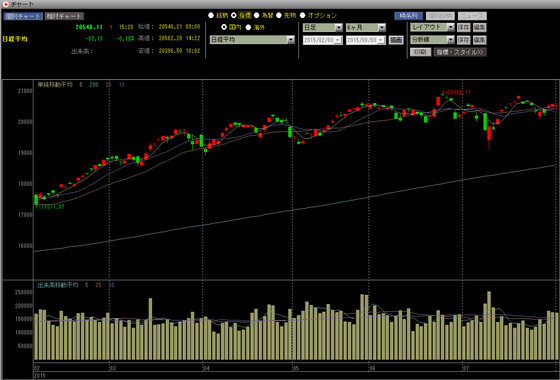The width and height of the screenshot is (560, 380).
Task: Click the 2015/02/03 start date field
Action: 323,40
